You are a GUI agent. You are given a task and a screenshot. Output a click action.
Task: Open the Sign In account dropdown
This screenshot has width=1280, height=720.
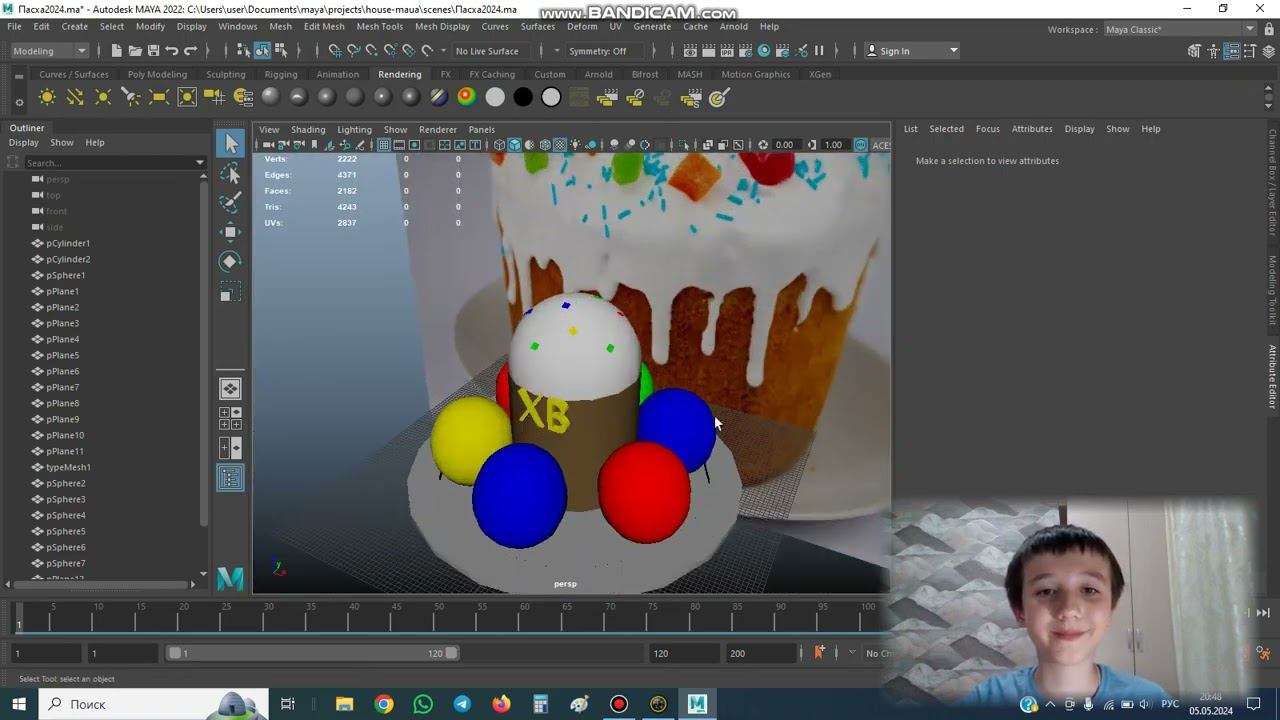coord(911,51)
